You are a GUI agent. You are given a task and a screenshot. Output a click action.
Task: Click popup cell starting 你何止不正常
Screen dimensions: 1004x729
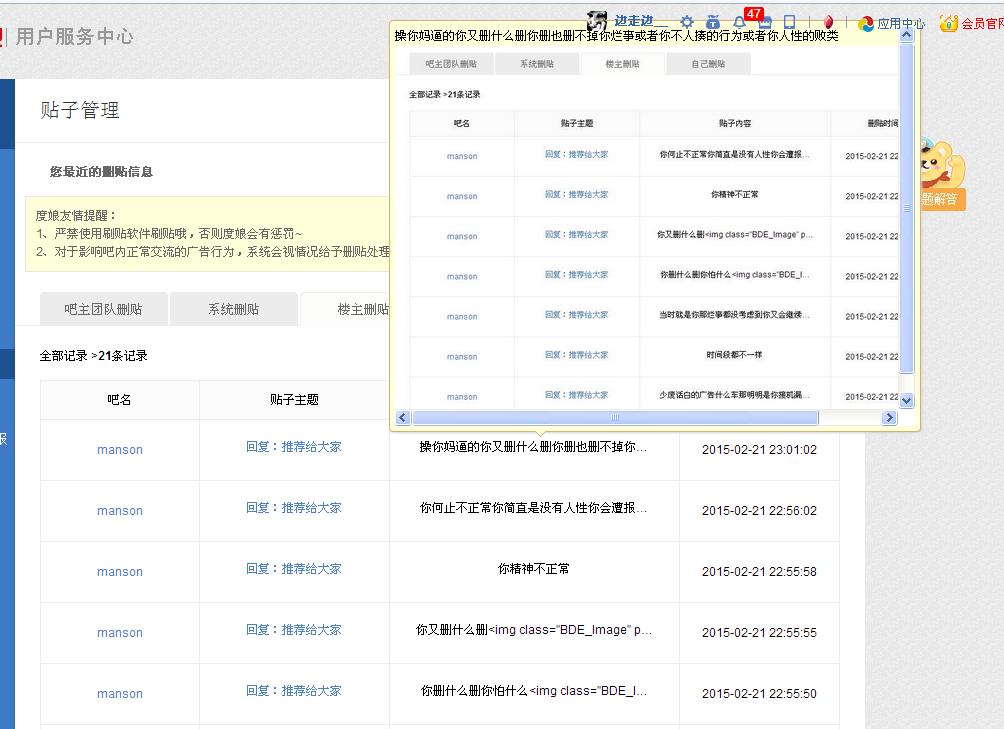click(734, 154)
